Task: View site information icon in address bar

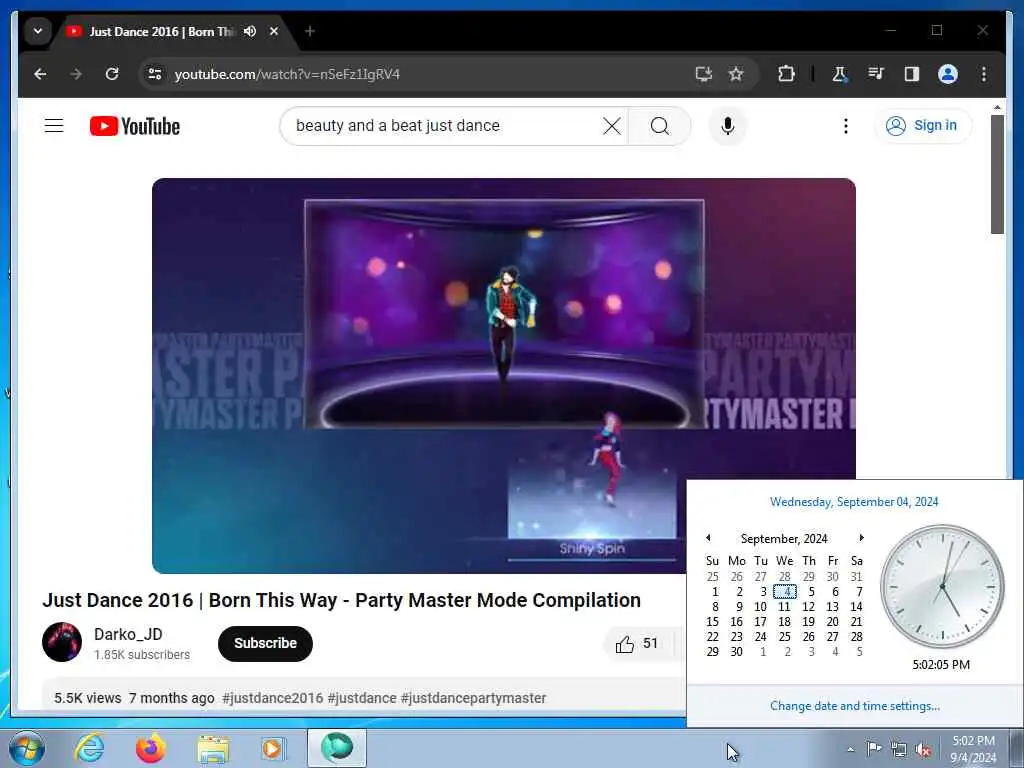Action: [155, 74]
